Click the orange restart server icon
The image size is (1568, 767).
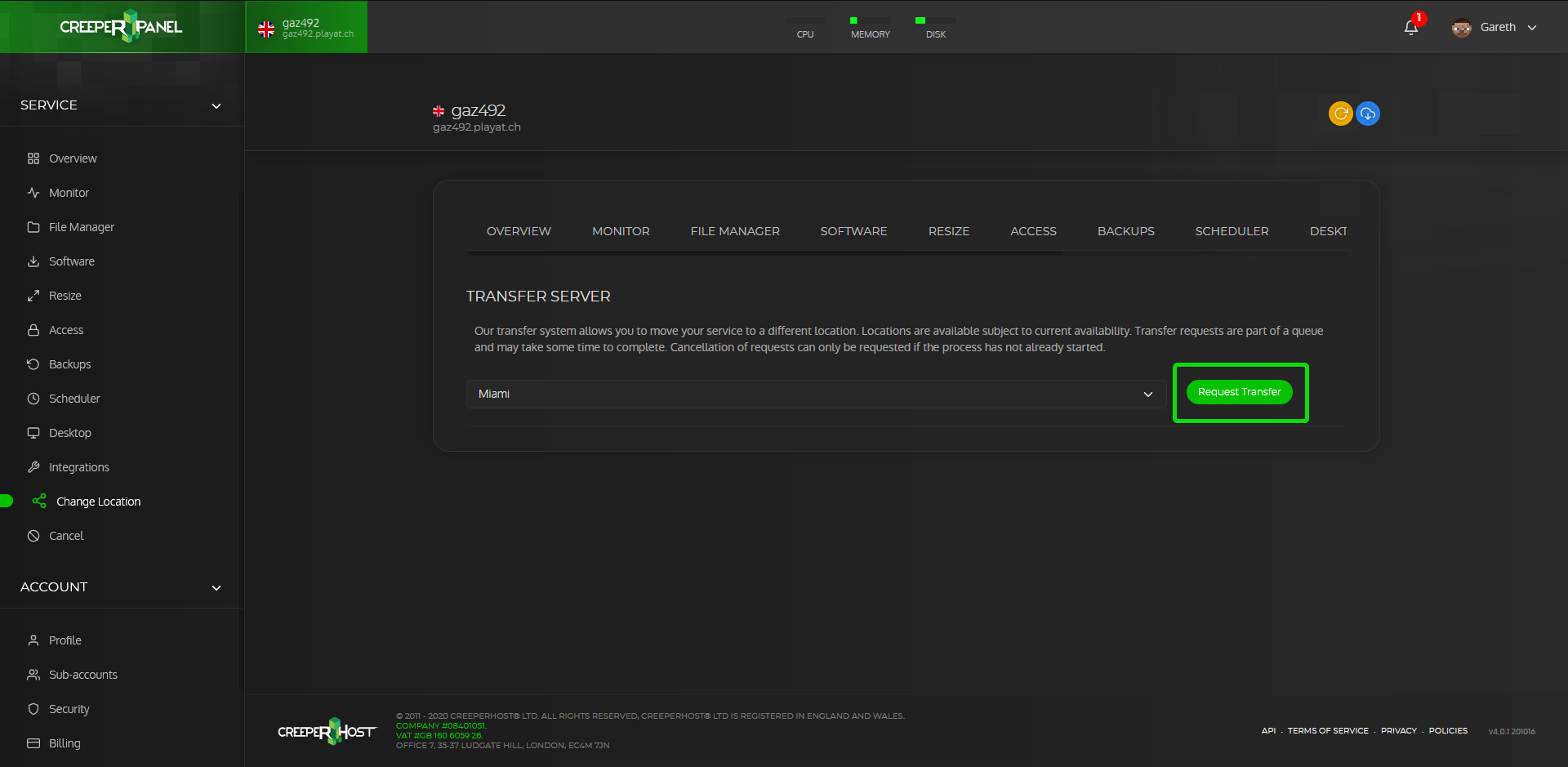[x=1341, y=114]
